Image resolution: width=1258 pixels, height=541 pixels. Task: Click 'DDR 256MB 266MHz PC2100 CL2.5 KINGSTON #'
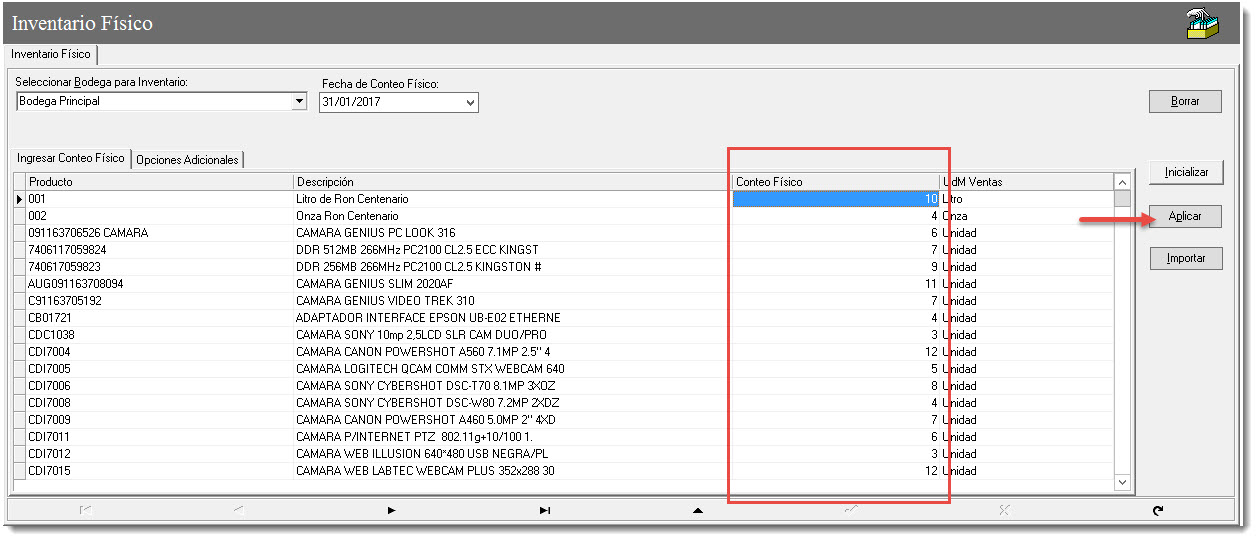coord(419,267)
